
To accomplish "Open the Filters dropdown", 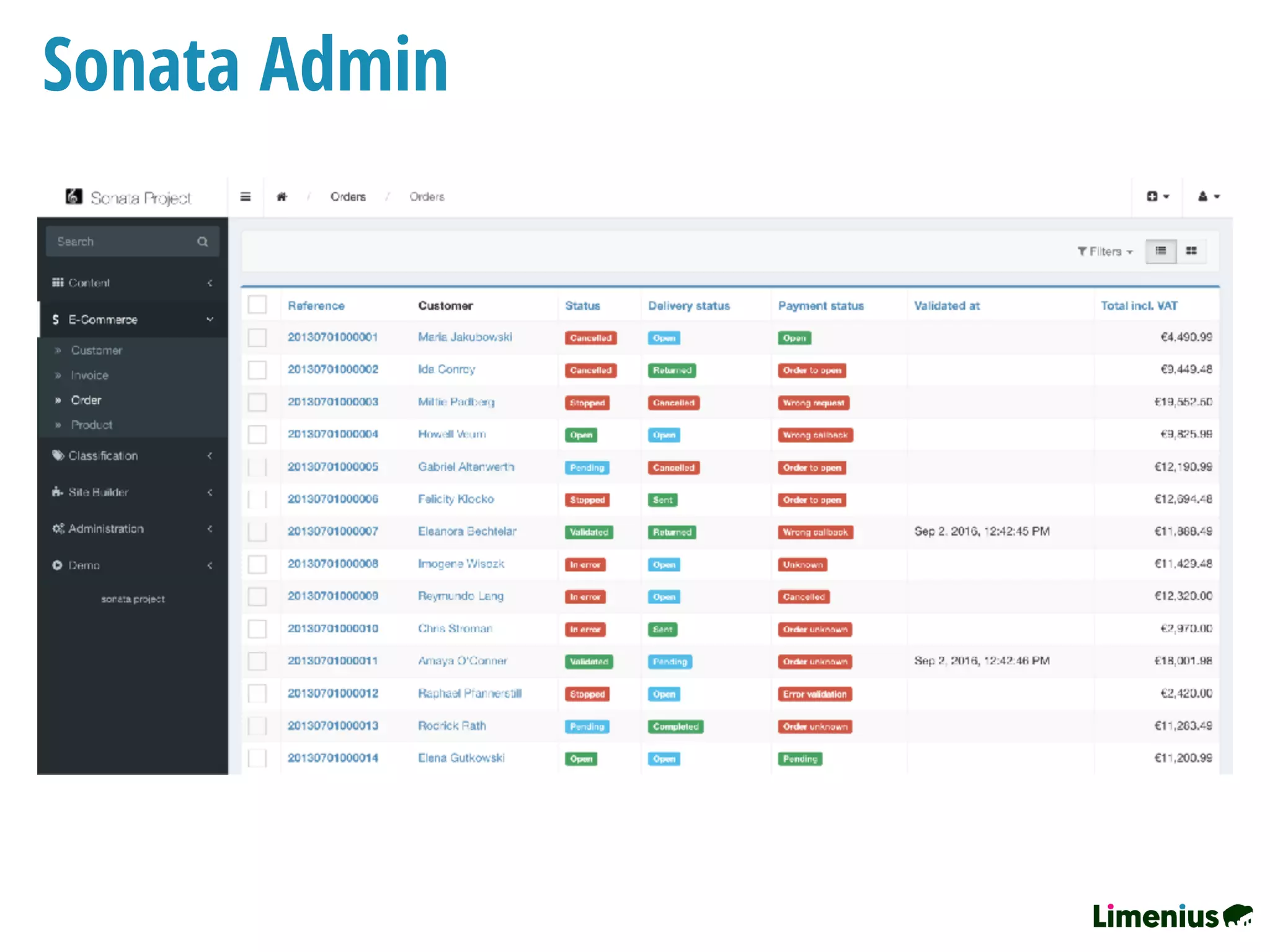I will [1105, 251].
